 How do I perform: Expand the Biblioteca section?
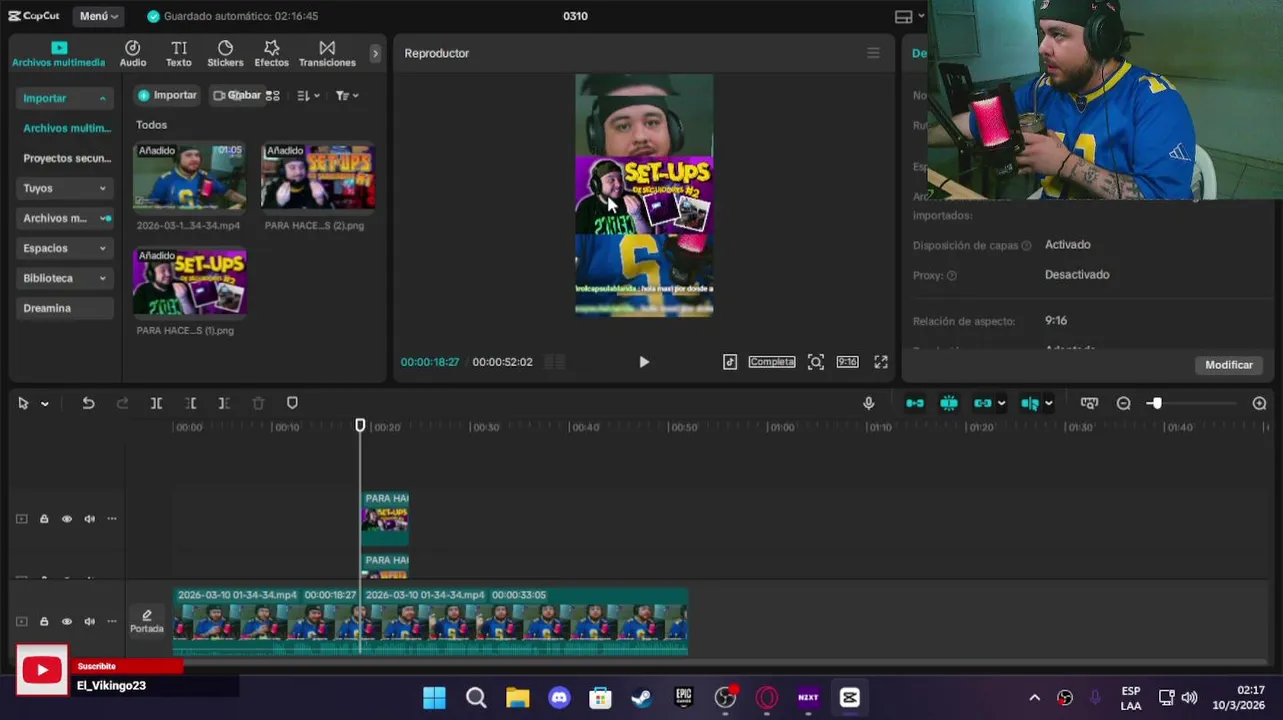click(x=65, y=278)
